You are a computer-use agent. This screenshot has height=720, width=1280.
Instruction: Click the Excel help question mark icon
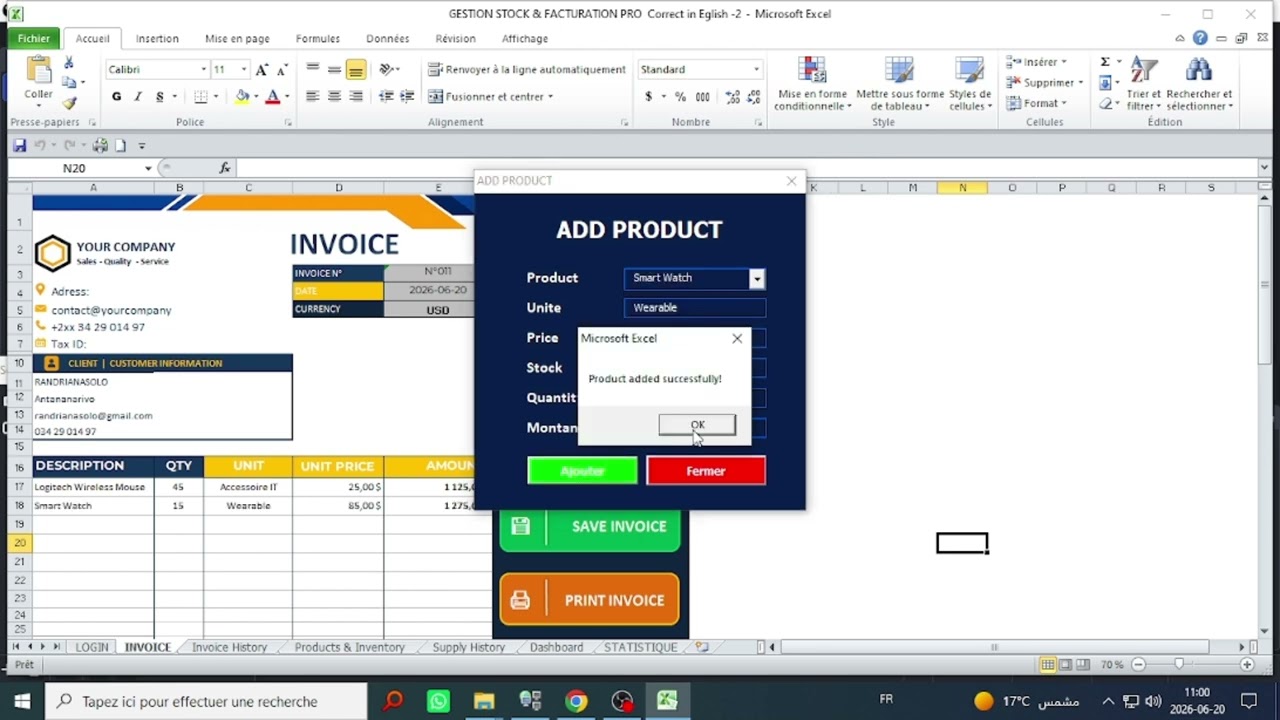coord(1200,38)
